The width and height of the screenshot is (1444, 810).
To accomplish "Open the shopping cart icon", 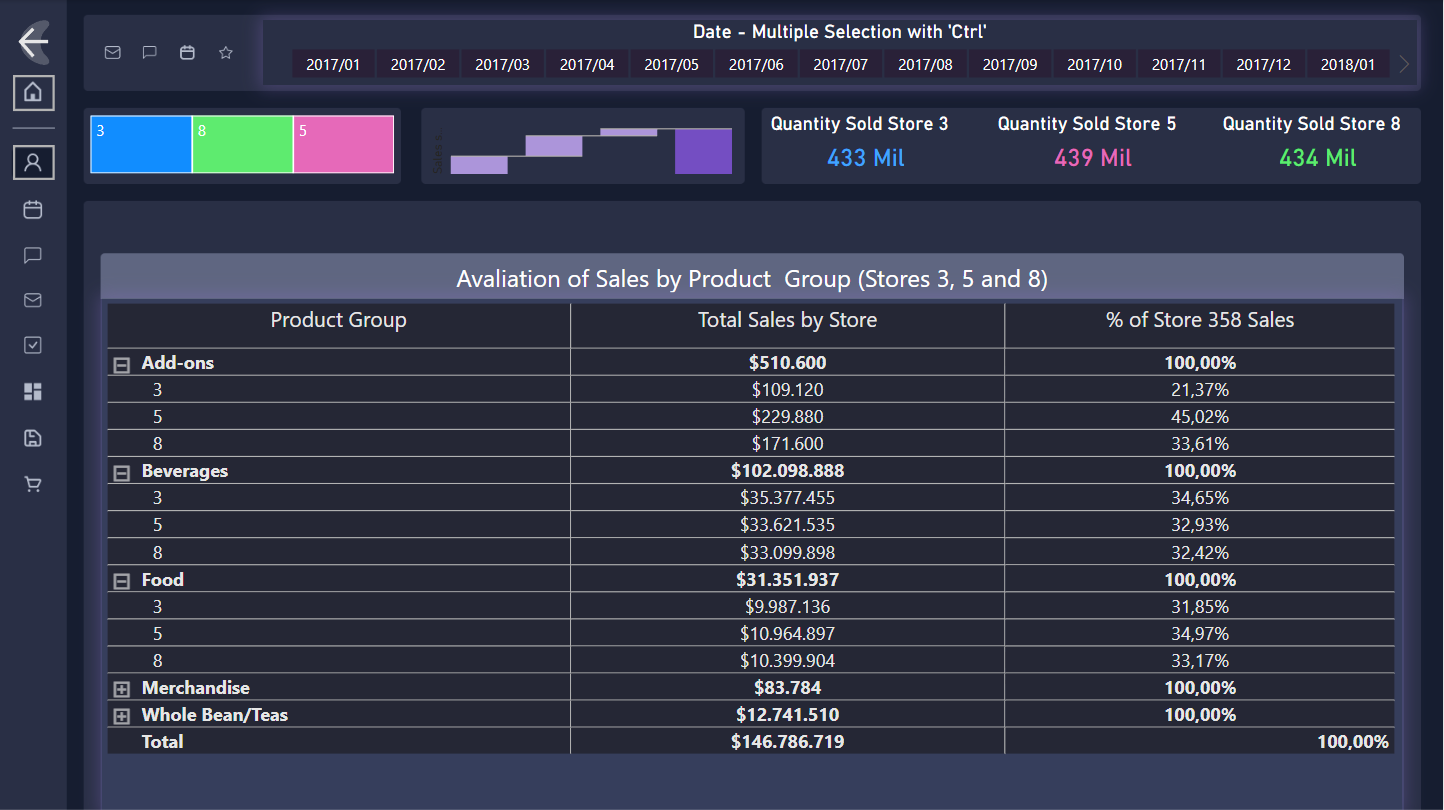I will [33, 484].
